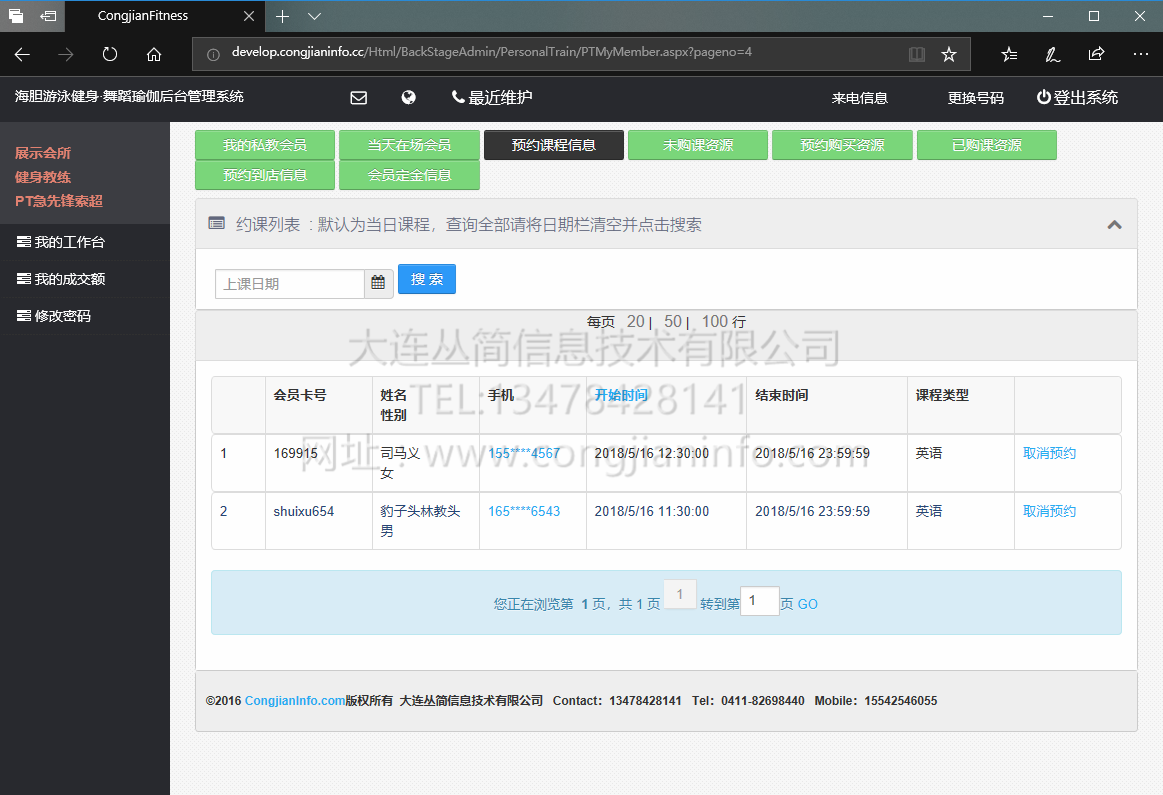
Task: Click phone number 155****4567
Action: click(524, 453)
